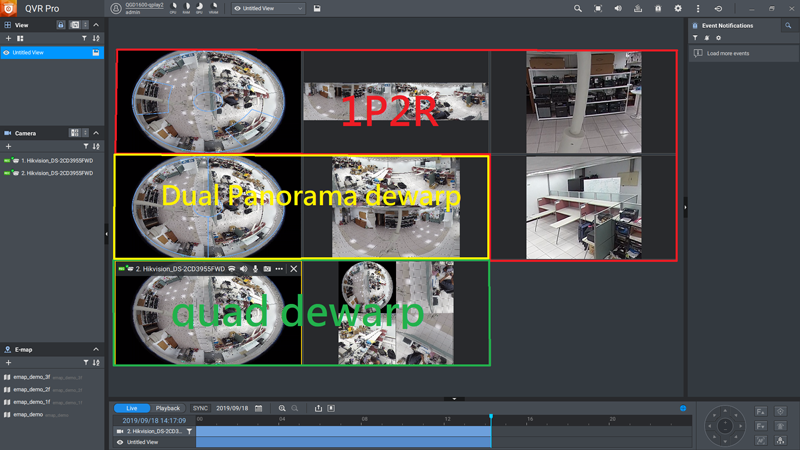
Task: Collapse the E-map panel section
Action: (x=96, y=349)
